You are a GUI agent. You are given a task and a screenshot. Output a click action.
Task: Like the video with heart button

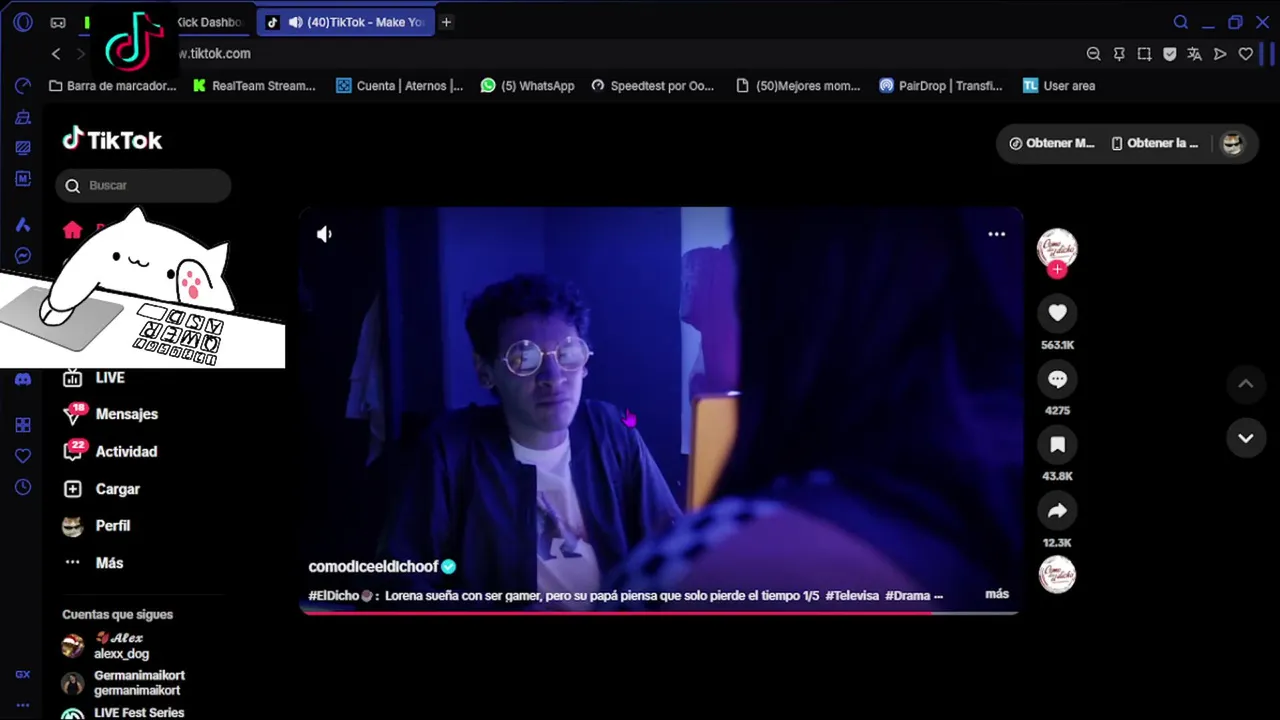click(1057, 313)
